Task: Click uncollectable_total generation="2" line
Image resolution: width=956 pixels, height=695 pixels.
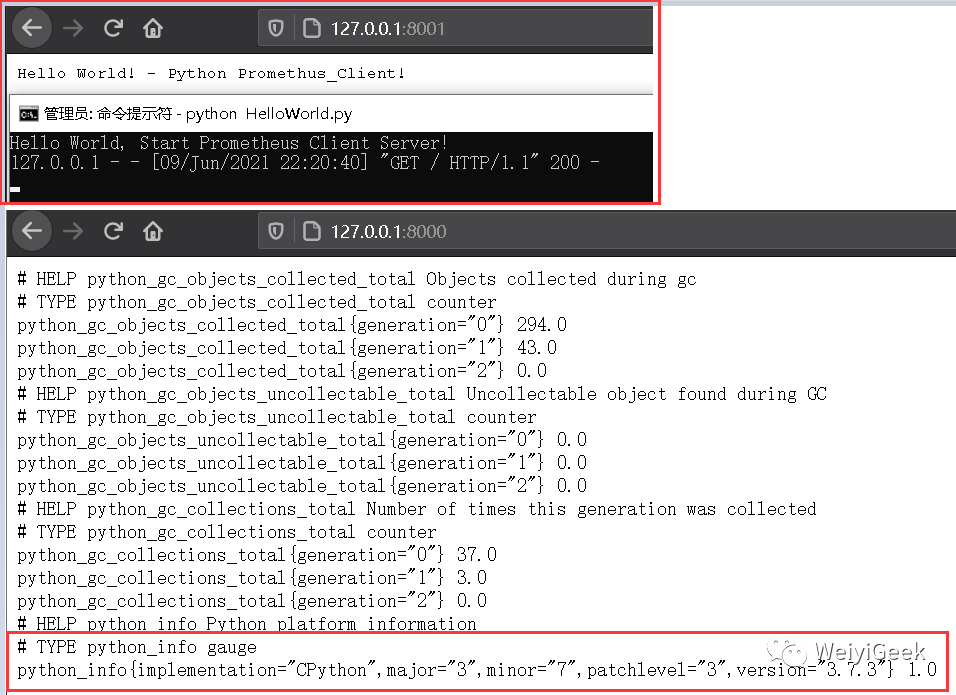Action: (x=302, y=486)
